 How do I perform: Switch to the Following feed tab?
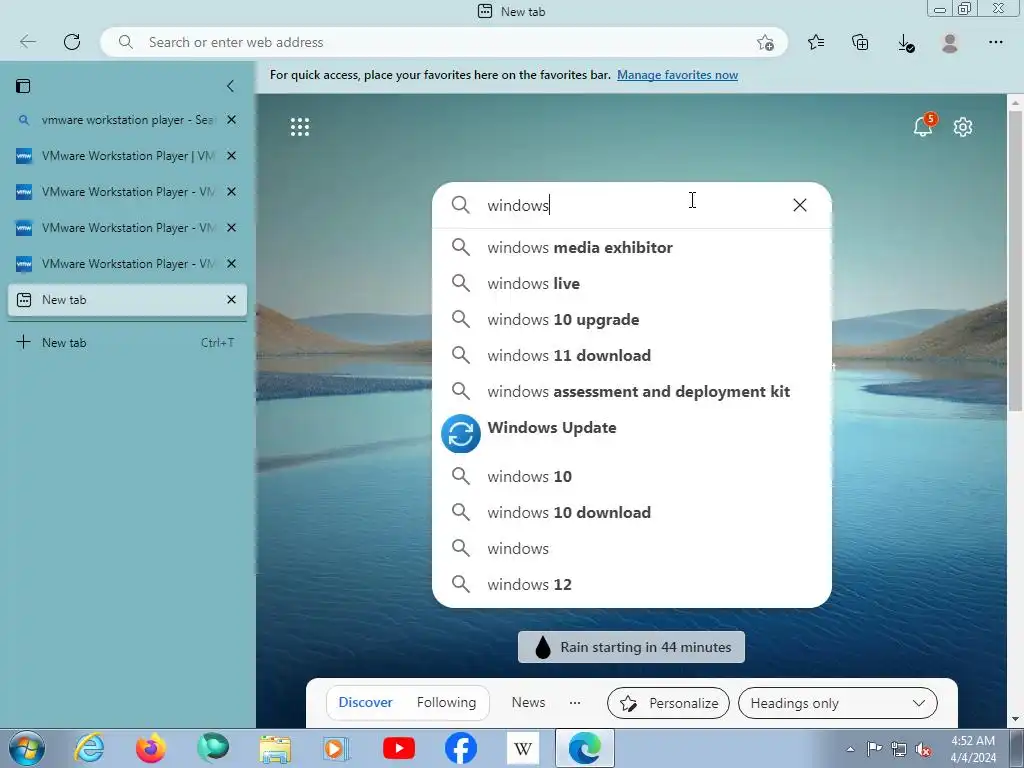pyautogui.click(x=446, y=703)
